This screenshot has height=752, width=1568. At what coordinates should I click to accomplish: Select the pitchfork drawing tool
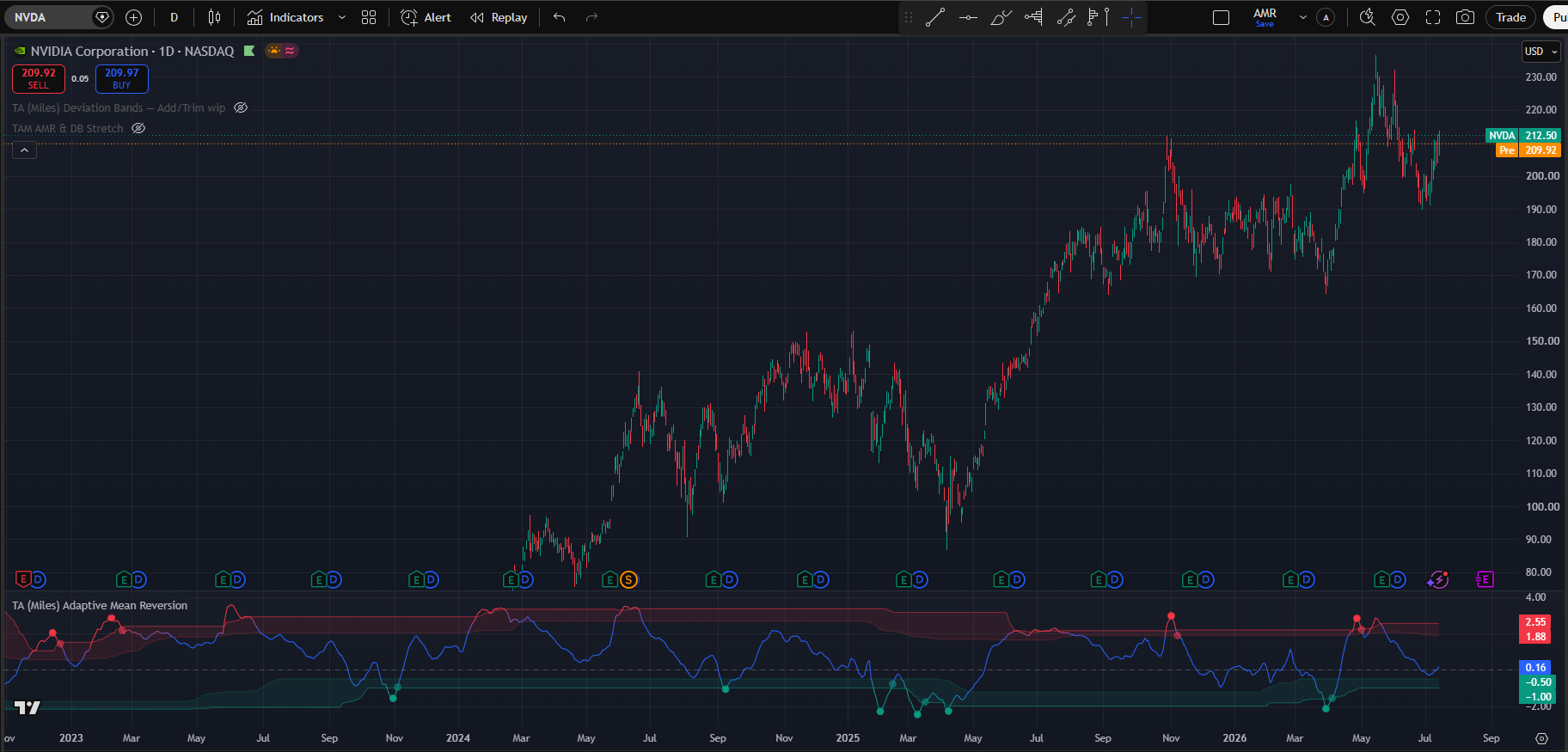click(x=1033, y=17)
